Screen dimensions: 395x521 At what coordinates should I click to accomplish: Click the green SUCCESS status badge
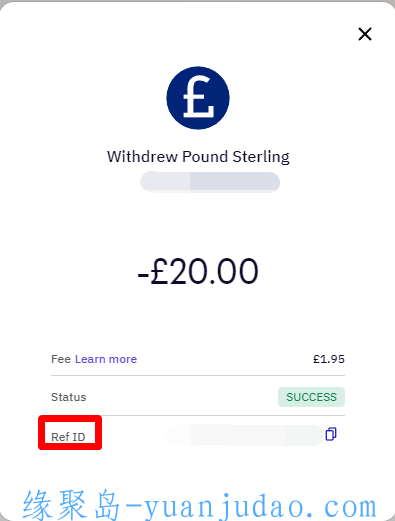(311, 397)
